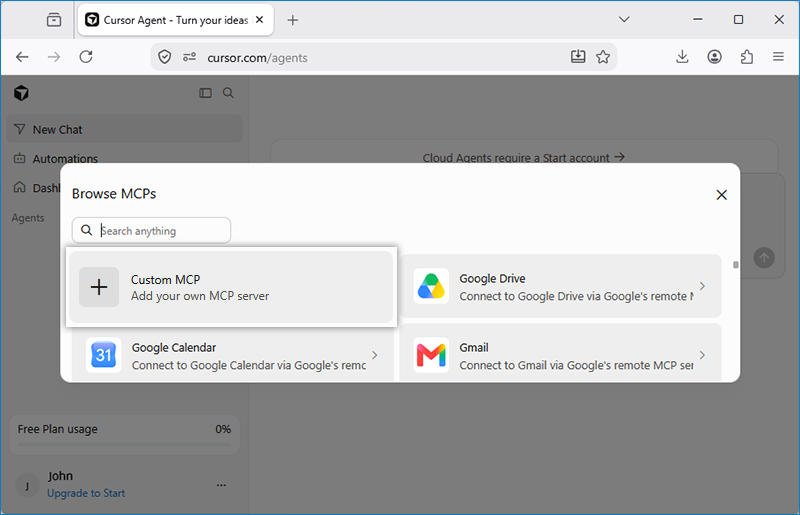Click the Google Drive logo icon

coord(431,286)
